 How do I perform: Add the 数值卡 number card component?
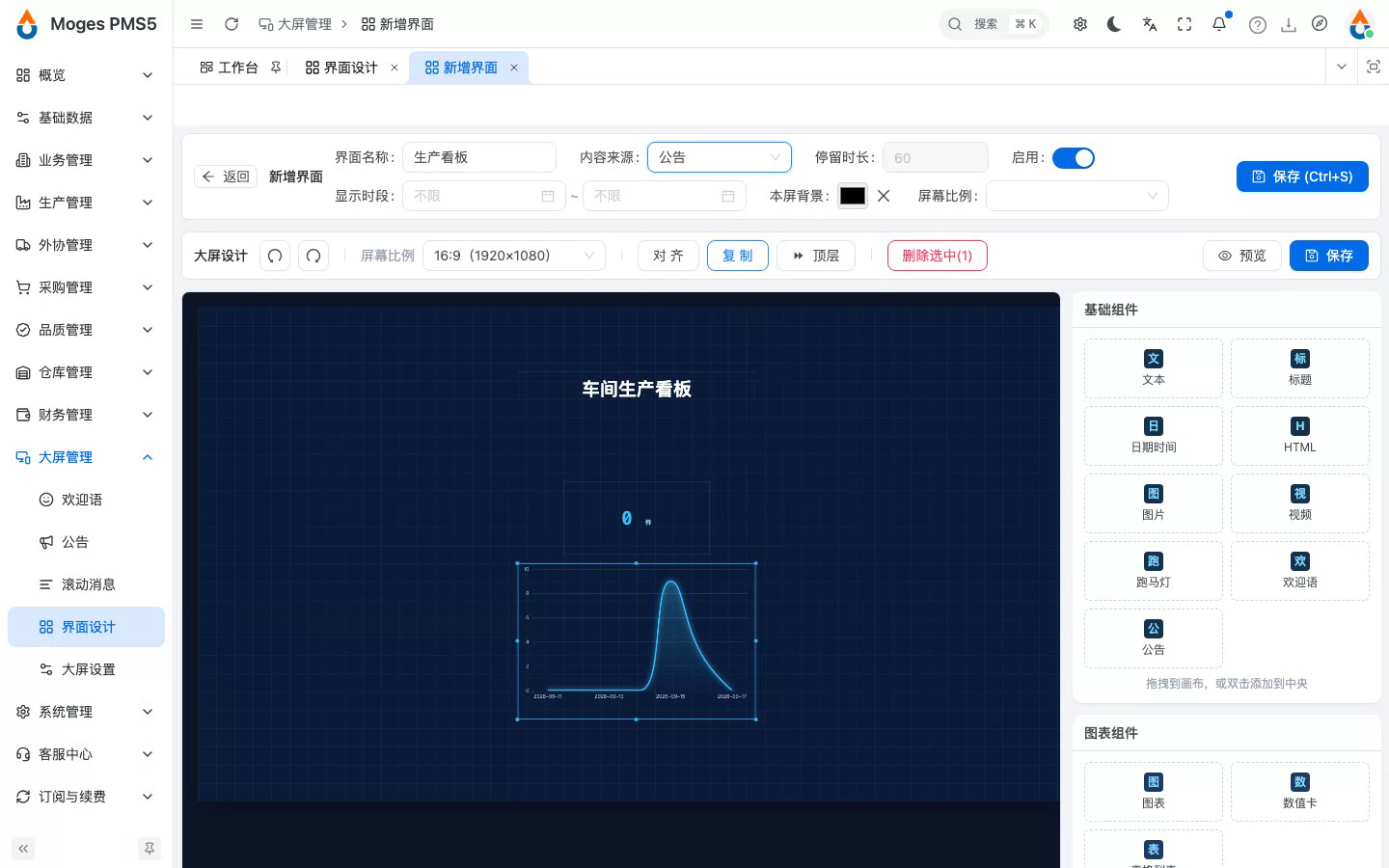pyautogui.click(x=1300, y=792)
